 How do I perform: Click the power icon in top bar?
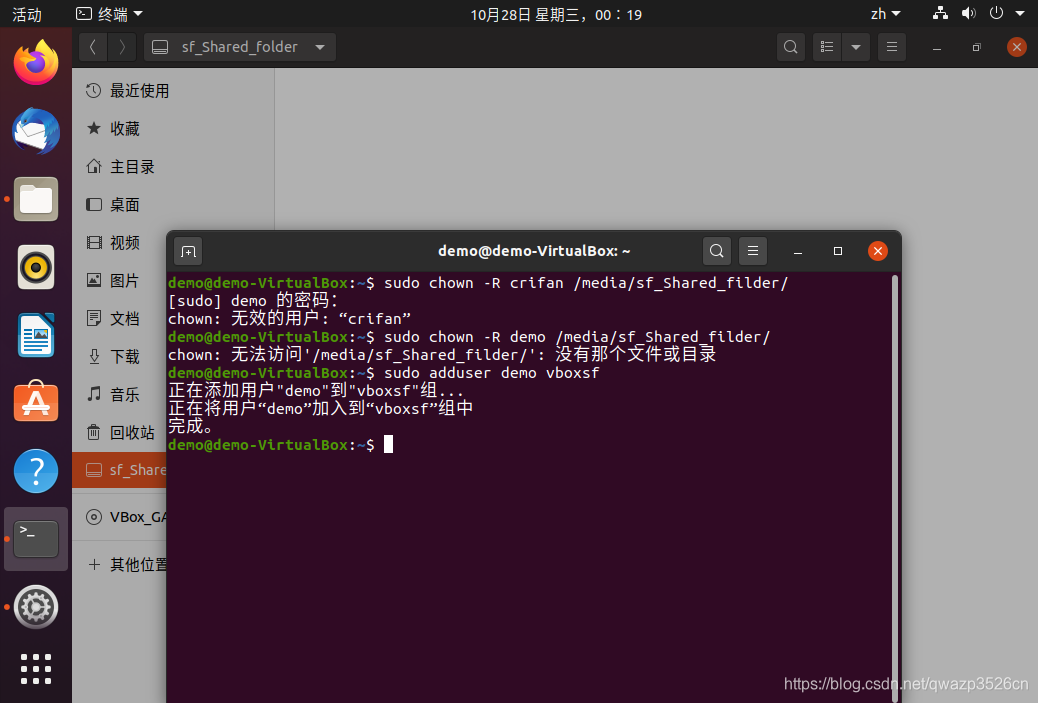(x=996, y=14)
